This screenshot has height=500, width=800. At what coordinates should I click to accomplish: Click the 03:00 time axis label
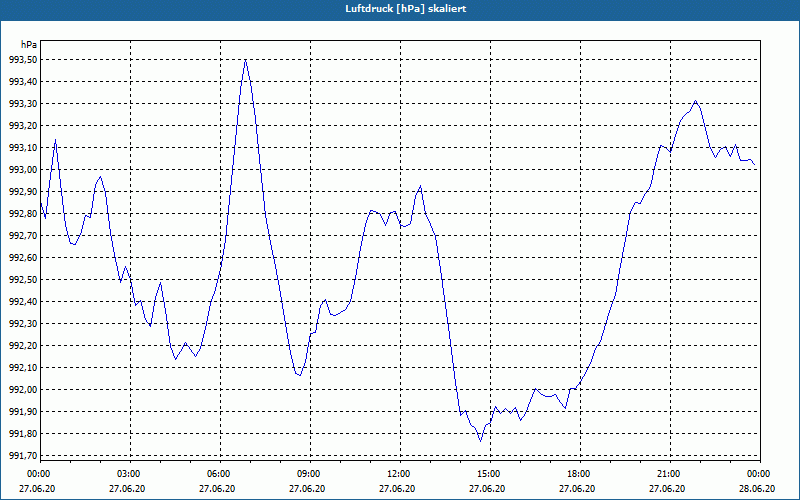[131, 474]
